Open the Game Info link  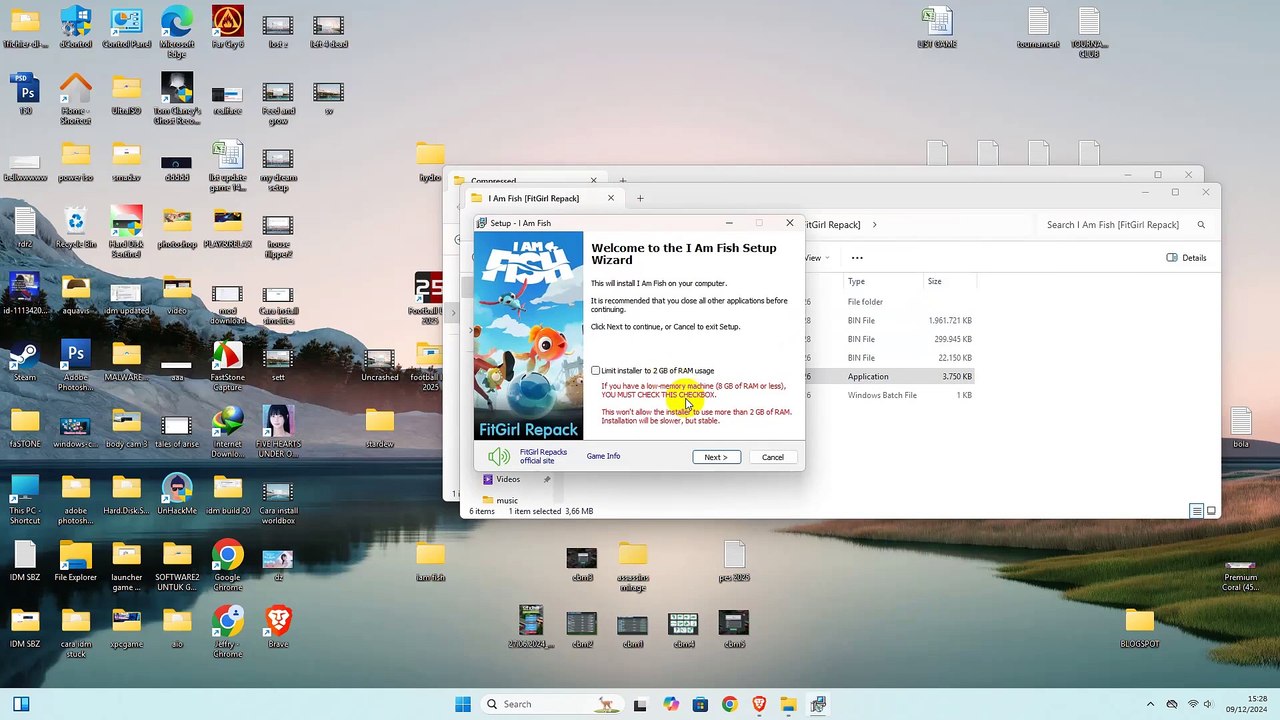603,456
